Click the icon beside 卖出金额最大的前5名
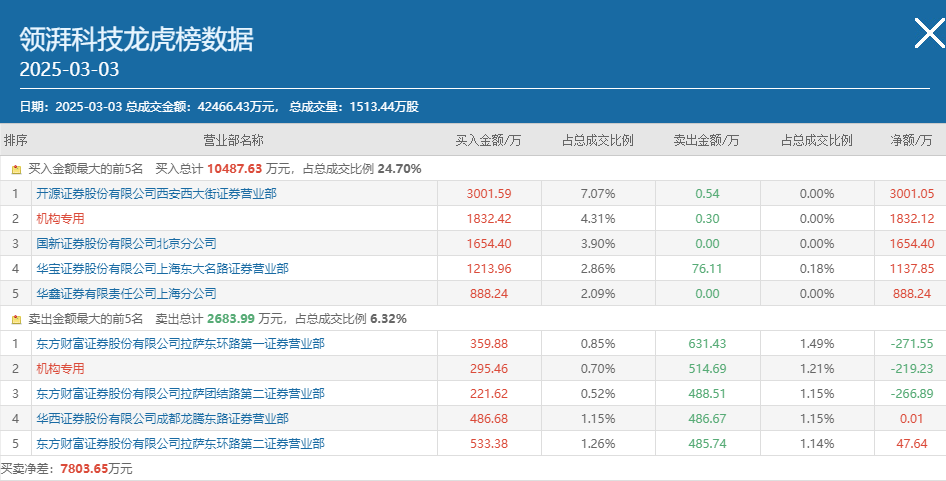Screen dimensions: 946x481 [x=16, y=320]
